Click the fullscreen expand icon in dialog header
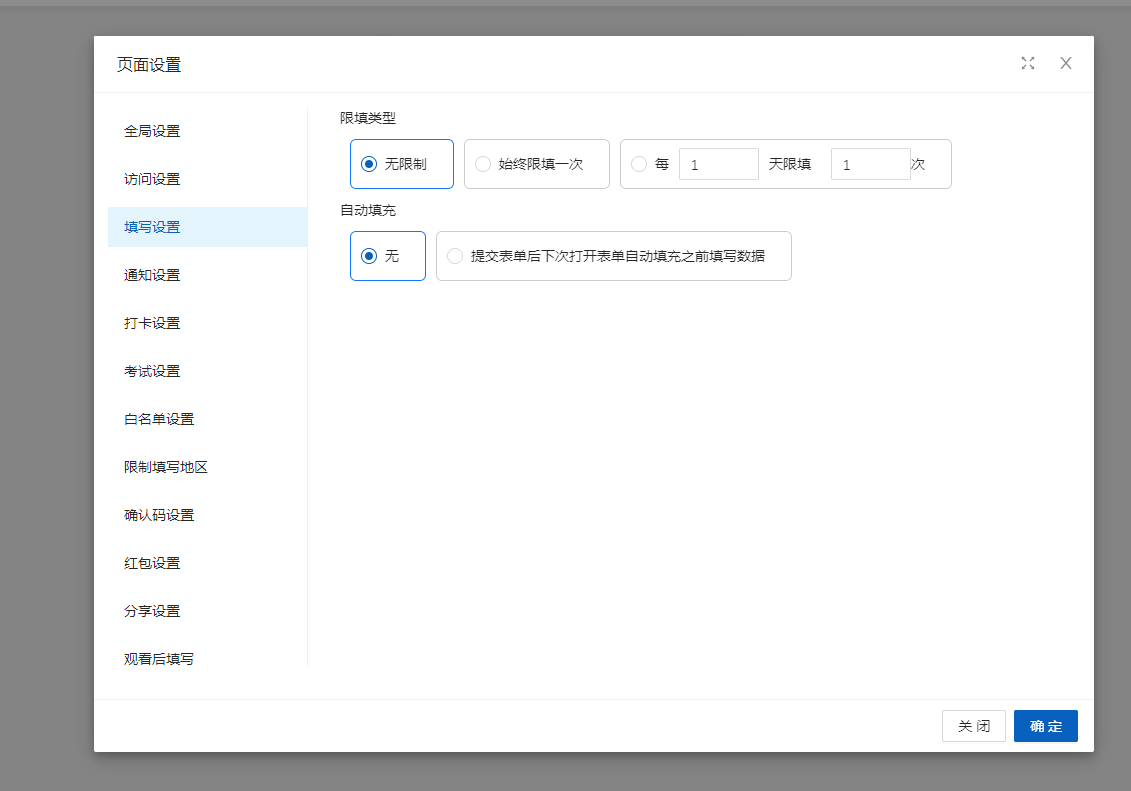 (x=1027, y=63)
